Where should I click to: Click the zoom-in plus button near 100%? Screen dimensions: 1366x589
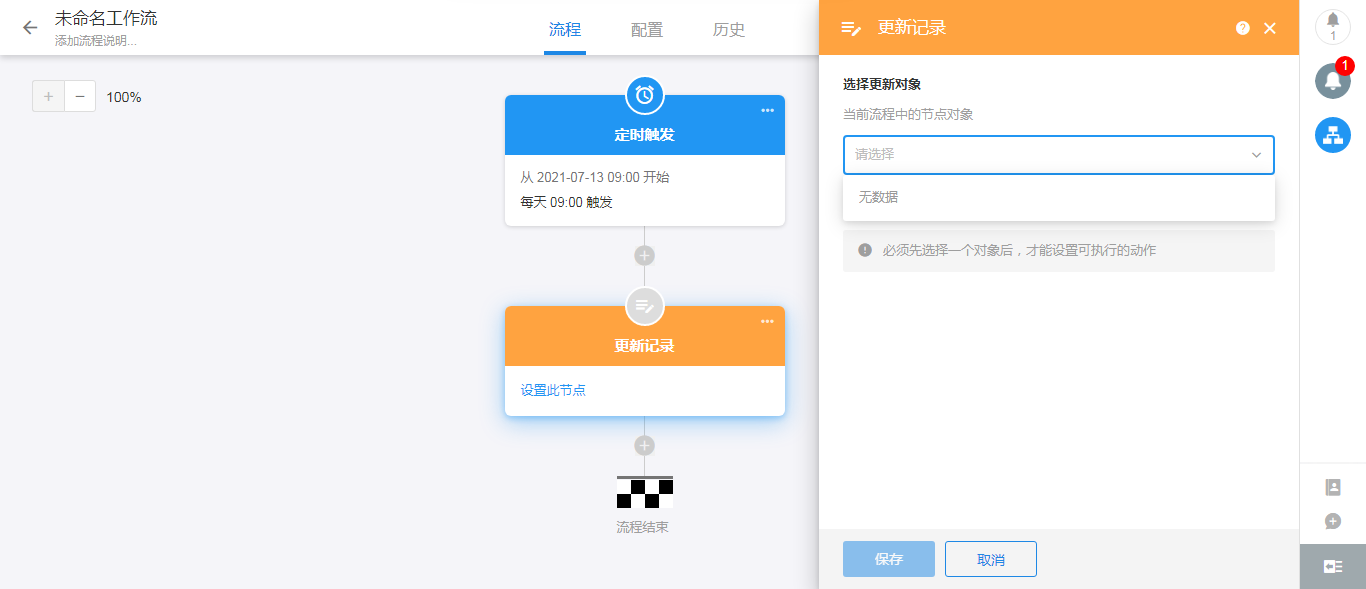coord(47,96)
